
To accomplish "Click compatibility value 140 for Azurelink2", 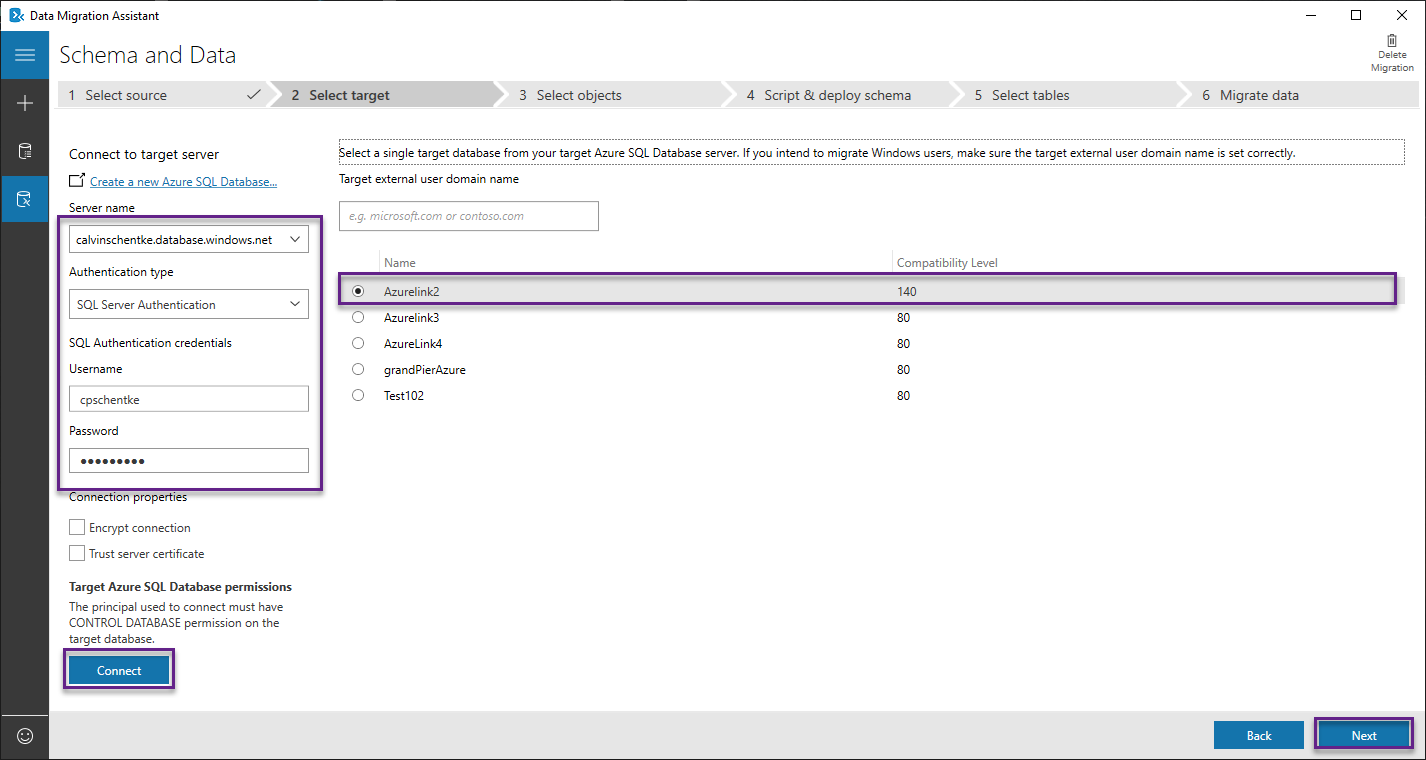I will click(x=906, y=291).
